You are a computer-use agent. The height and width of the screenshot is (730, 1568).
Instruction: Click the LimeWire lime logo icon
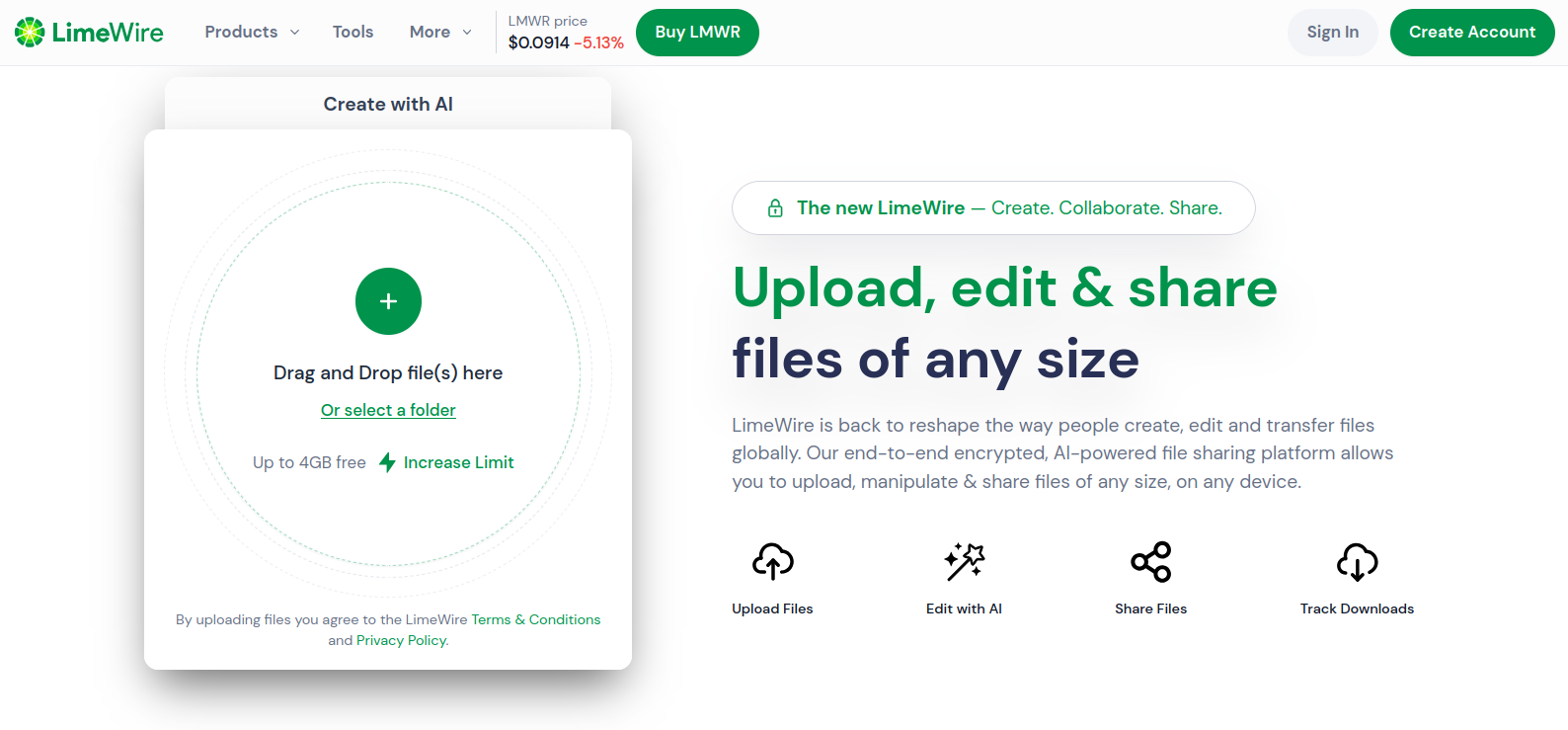[x=30, y=33]
